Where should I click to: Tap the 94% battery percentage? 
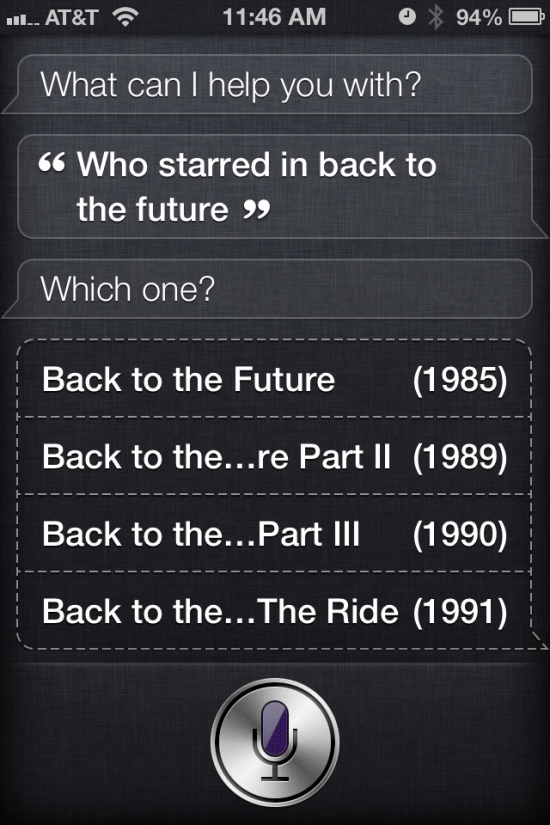point(479,18)
